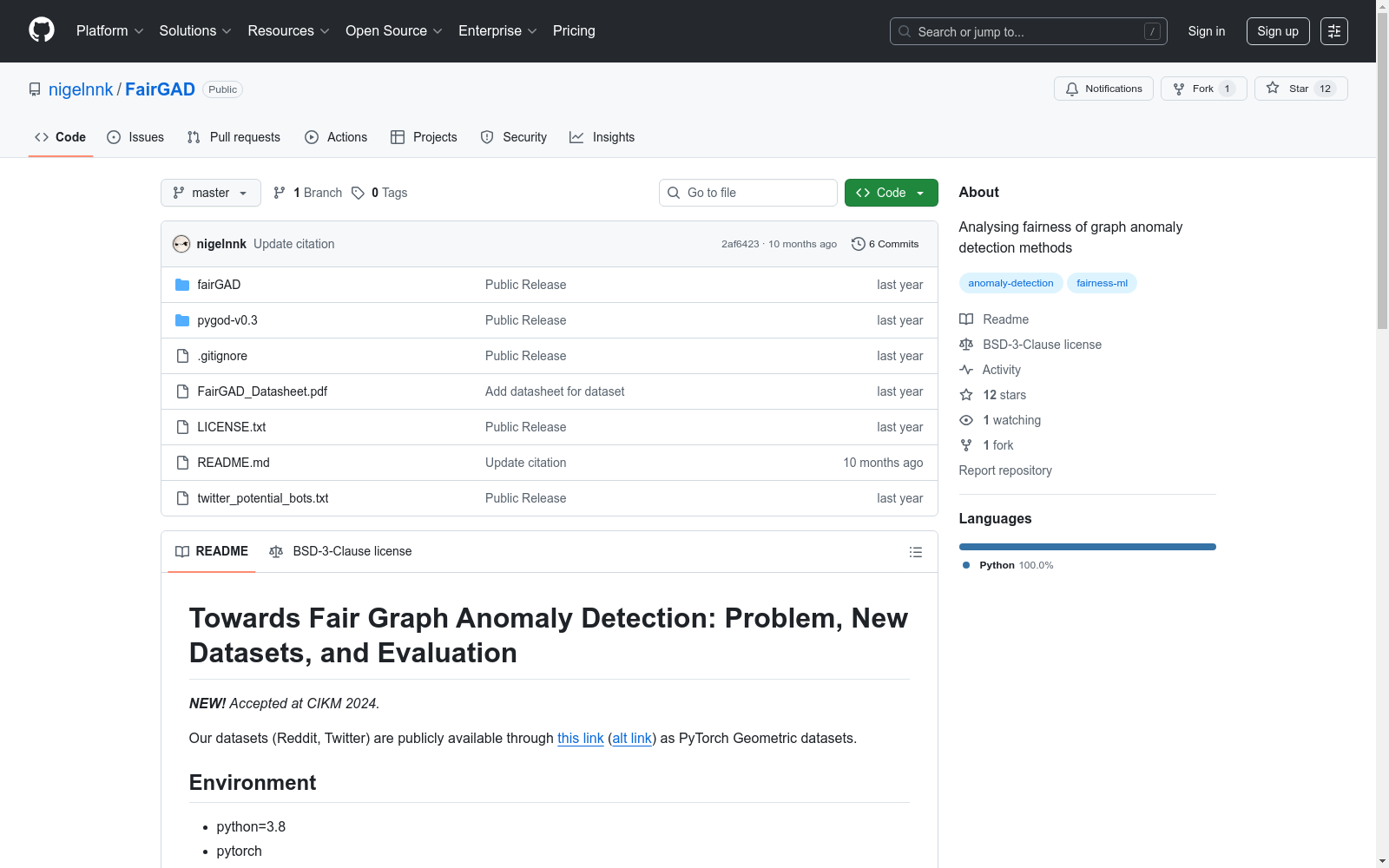Click the eye icon beside 1 watching
The image size is (1389, 868).
[x=966, y=420]
